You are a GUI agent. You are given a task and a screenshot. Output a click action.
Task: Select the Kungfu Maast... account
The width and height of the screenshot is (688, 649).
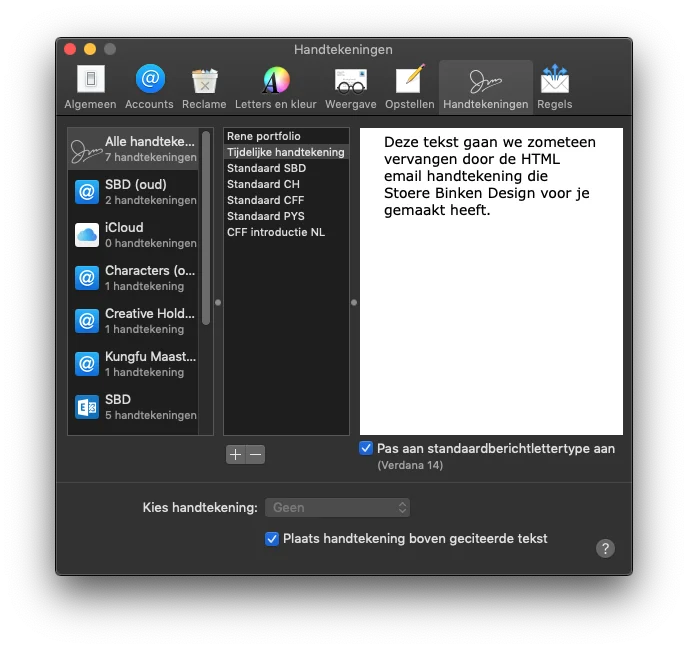coord(133,364)
